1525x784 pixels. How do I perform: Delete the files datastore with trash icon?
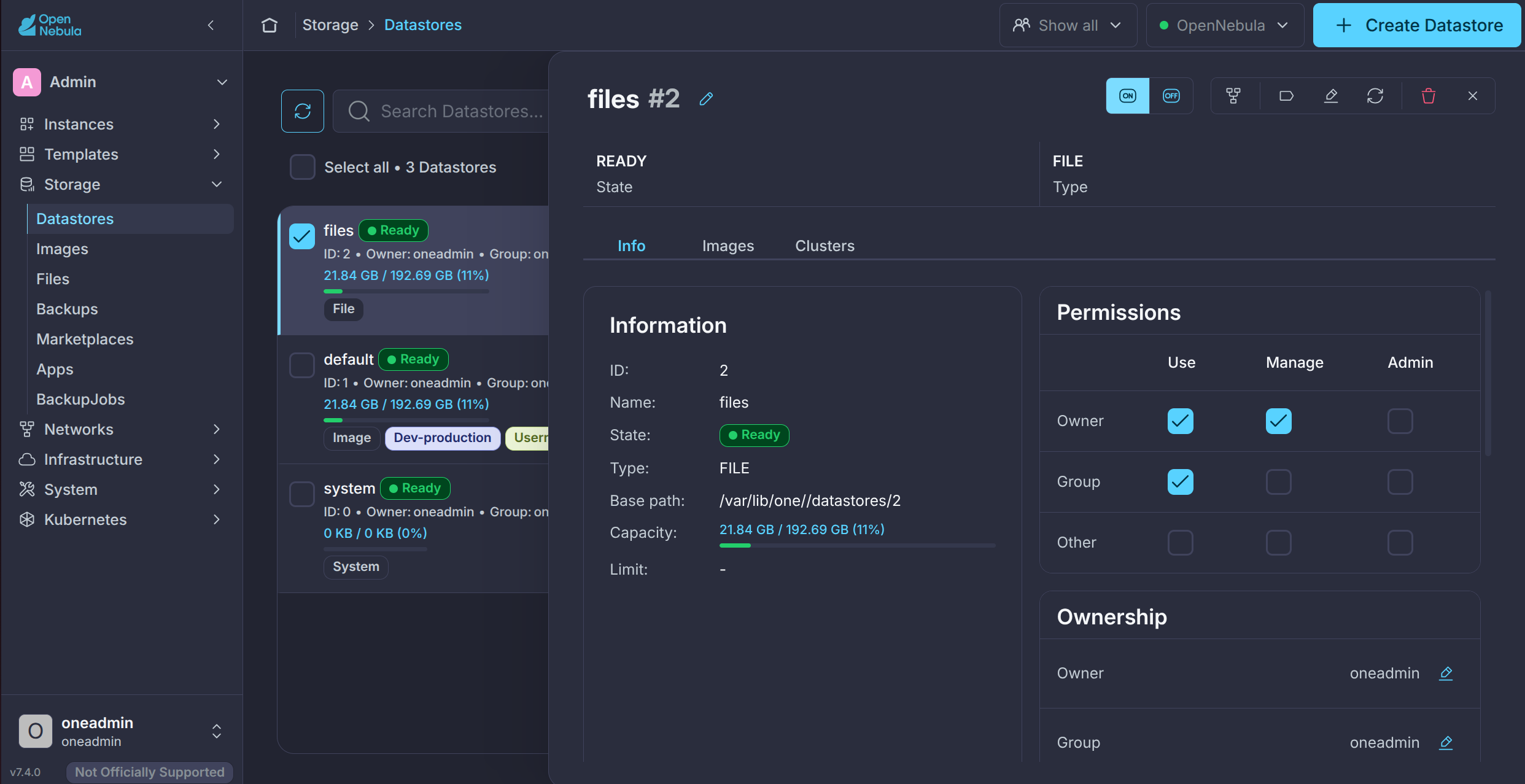(1429, 96)
